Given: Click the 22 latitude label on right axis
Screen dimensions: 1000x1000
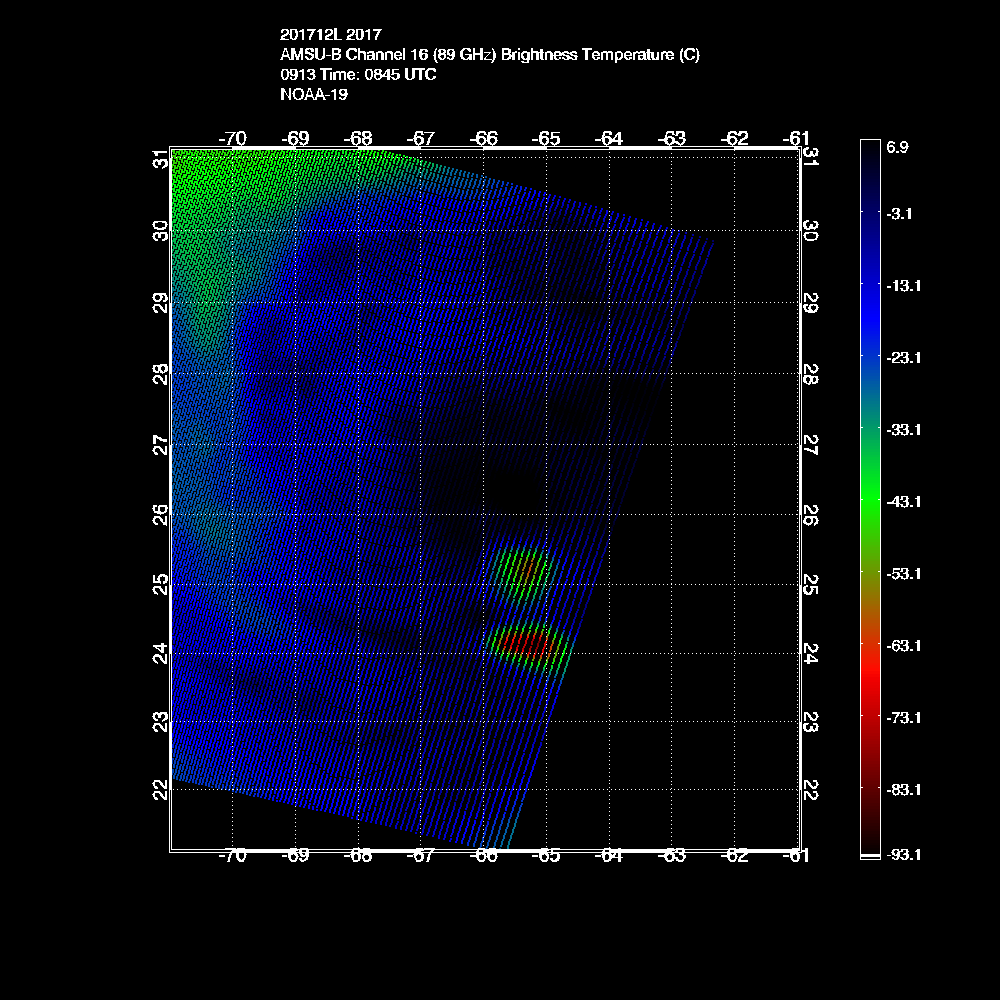Looking at the screenshot, I should (x=811, y=790).
